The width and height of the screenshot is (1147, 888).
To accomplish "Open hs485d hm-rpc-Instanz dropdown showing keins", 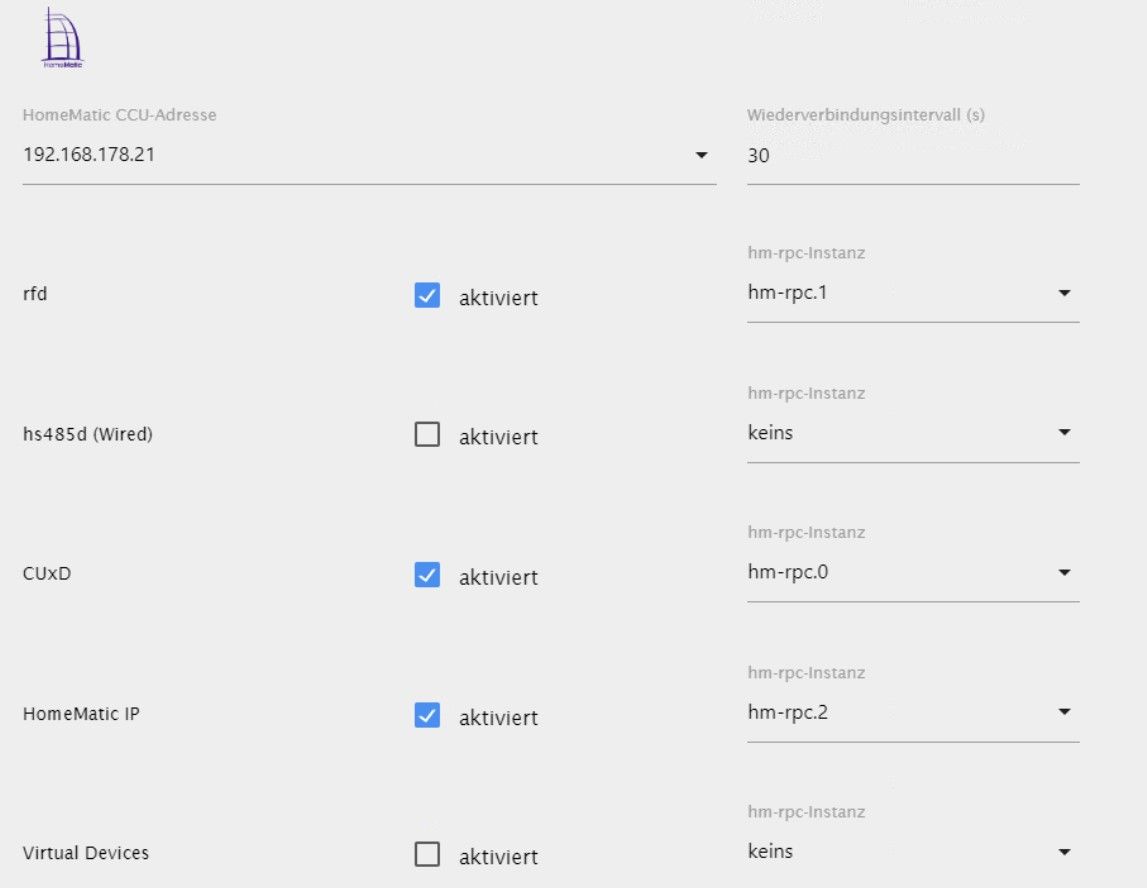I will pyautogui.click(x=1064, y=433).
